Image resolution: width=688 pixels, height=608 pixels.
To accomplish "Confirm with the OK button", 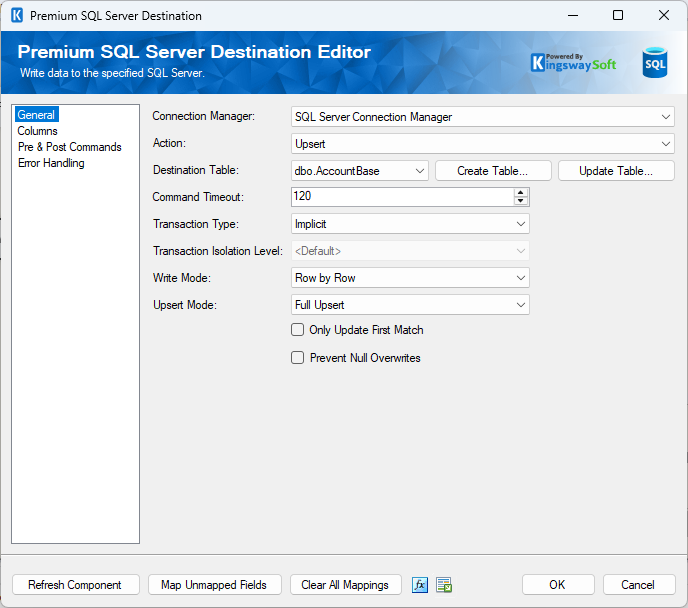I will point(558,585).
